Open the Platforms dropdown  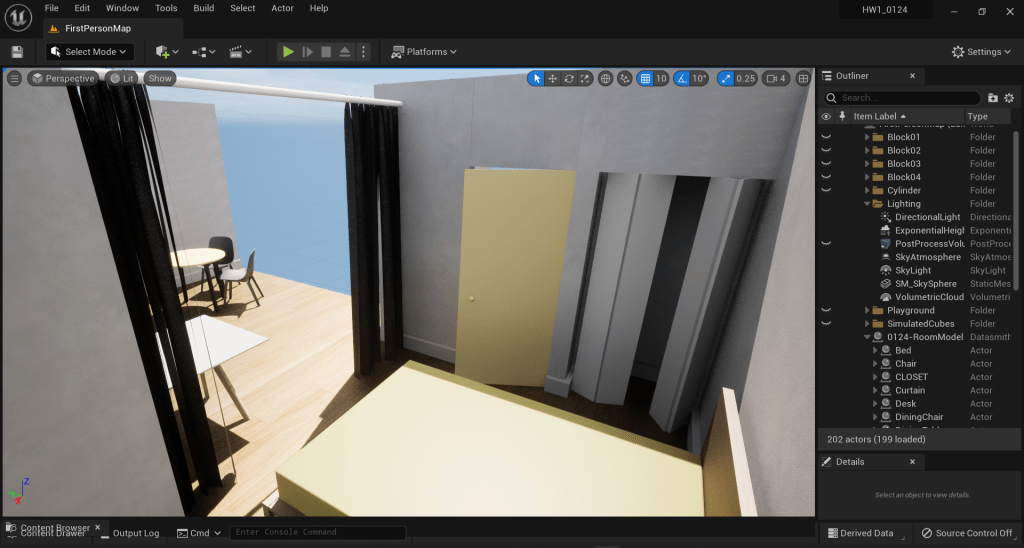coord(424,52)
